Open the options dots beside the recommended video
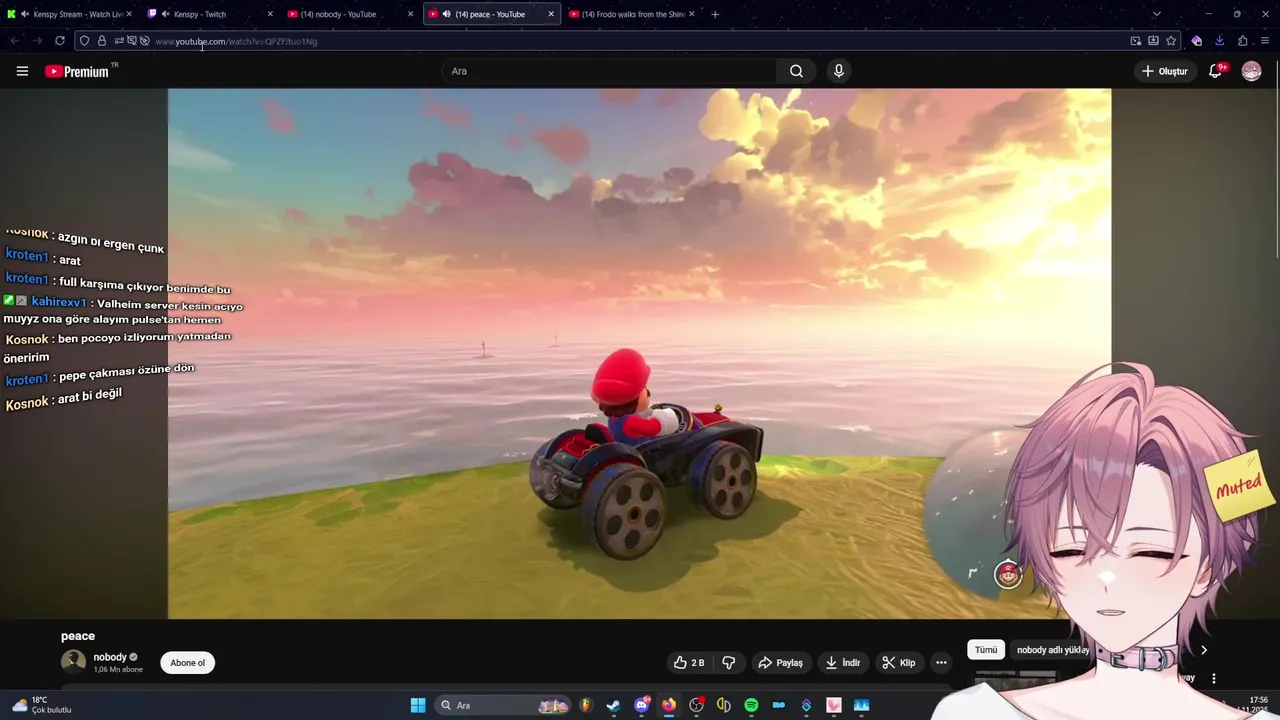The width and height of the screenshot is (1280, 720). [x=1213, y=678]
